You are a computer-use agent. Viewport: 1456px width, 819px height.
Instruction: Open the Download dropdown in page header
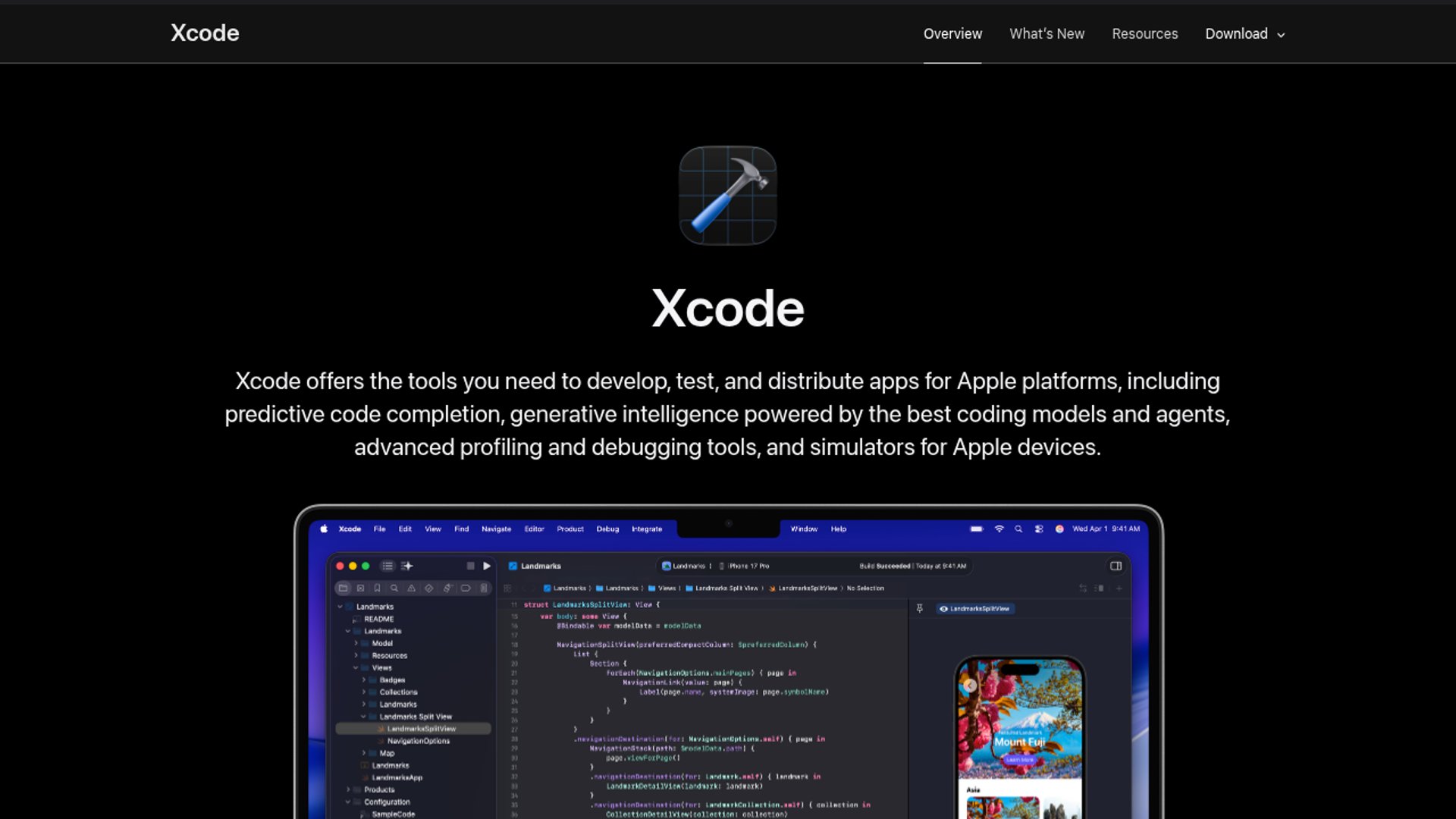[x=1245, y=34]
